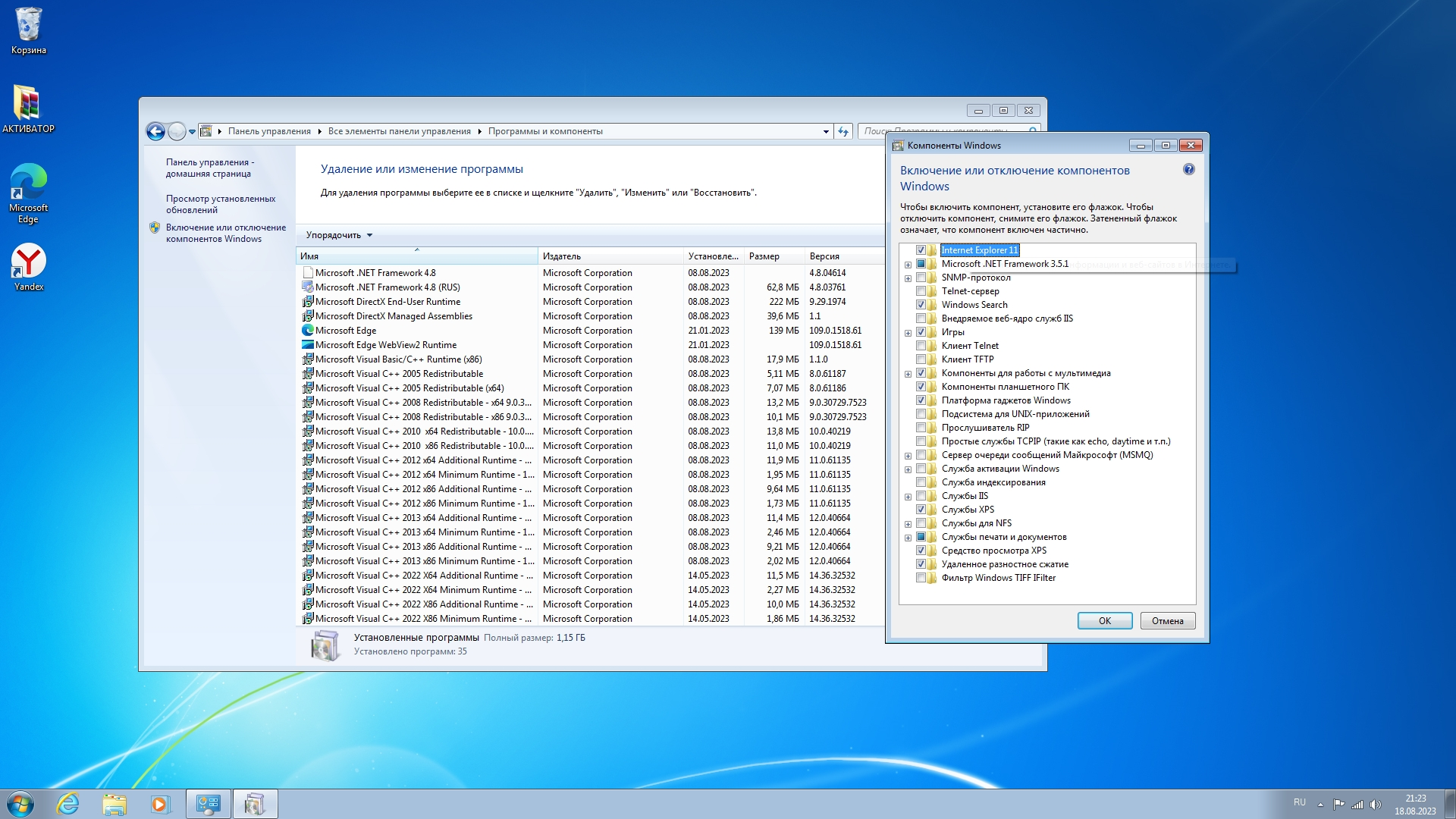The height and width of the screenshot is (819, 1456).
Task: Uncheck the Internet Explorer 11 checkbox
Action: click(x=921, y=250)
